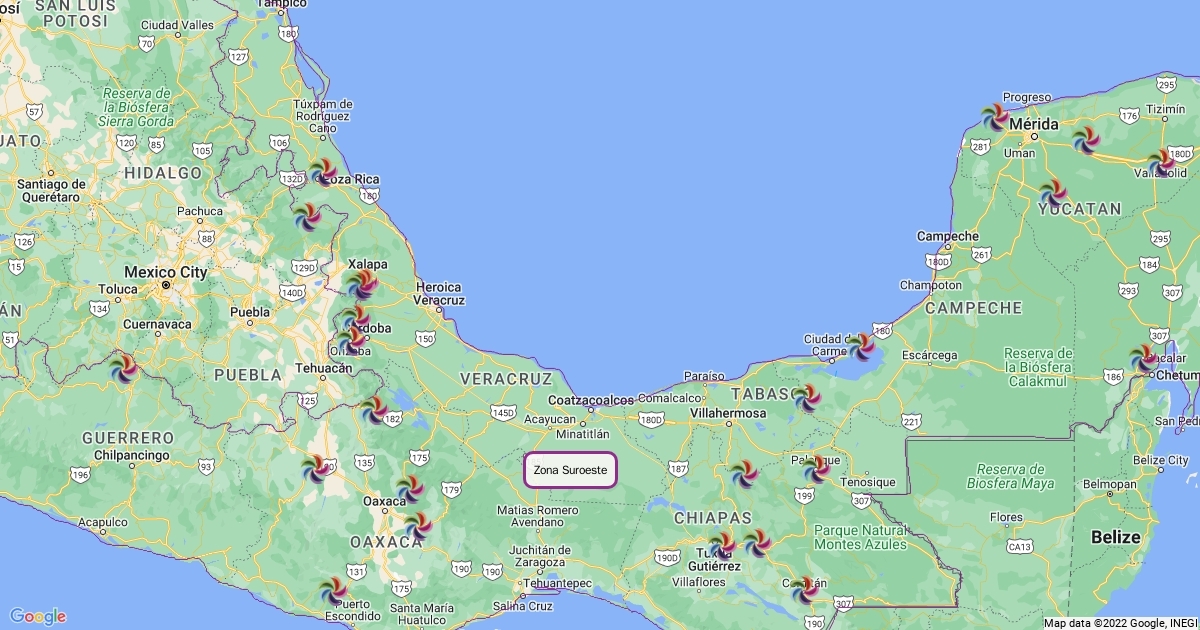Click the Mexico City label on map

coord(166,272)
